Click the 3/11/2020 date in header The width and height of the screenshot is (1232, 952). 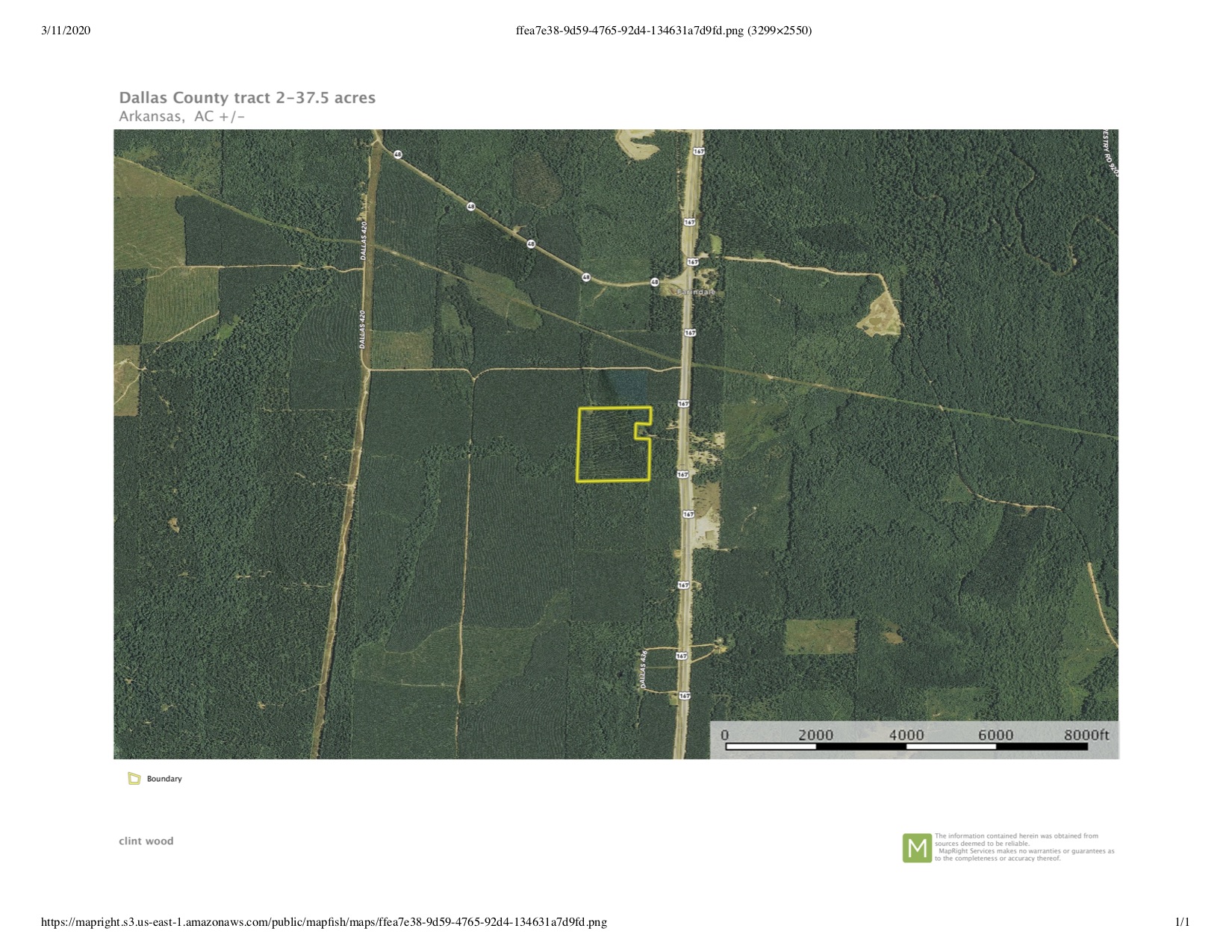pos(66,31)
